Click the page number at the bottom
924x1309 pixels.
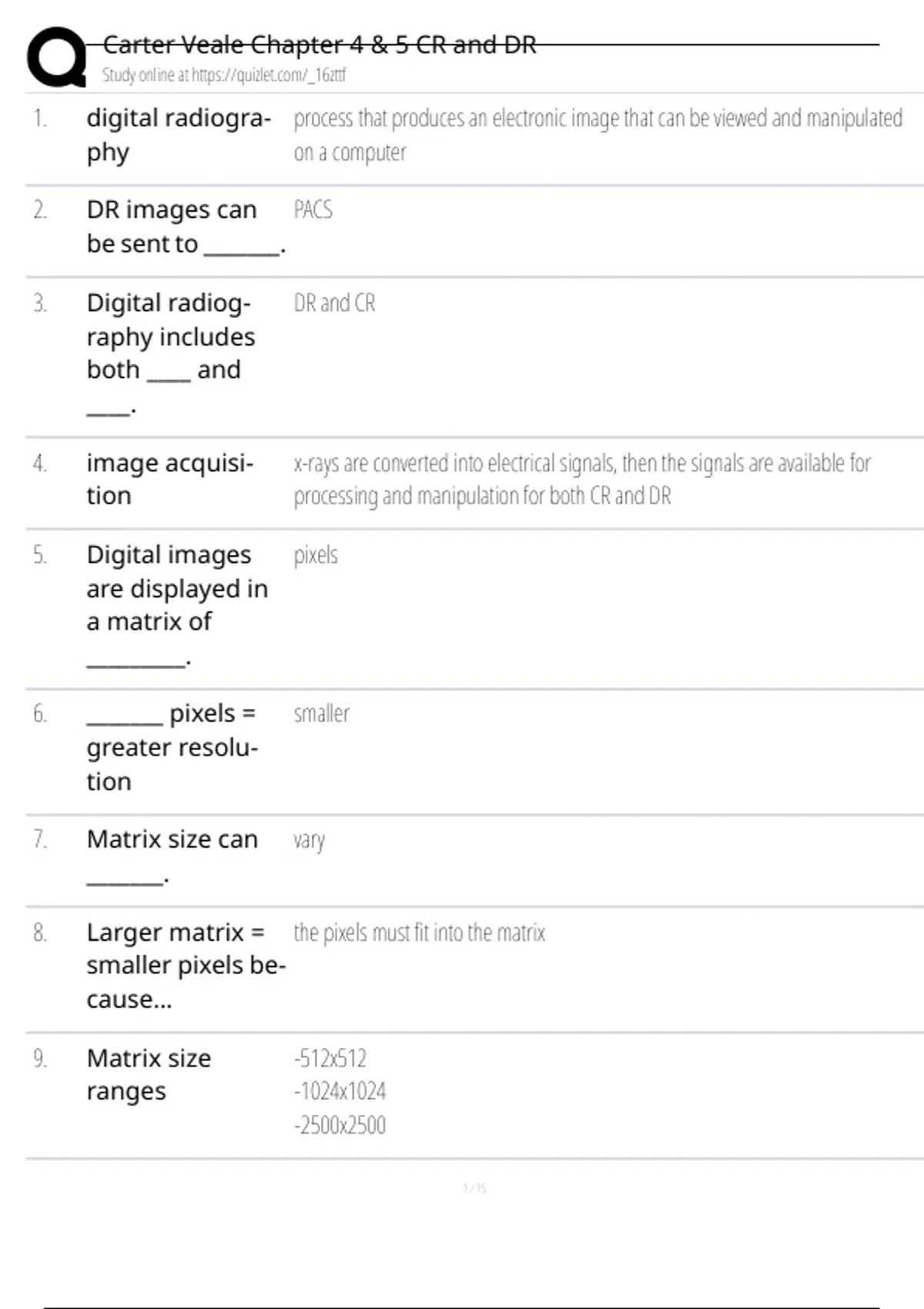click(x=474, y=1188)
